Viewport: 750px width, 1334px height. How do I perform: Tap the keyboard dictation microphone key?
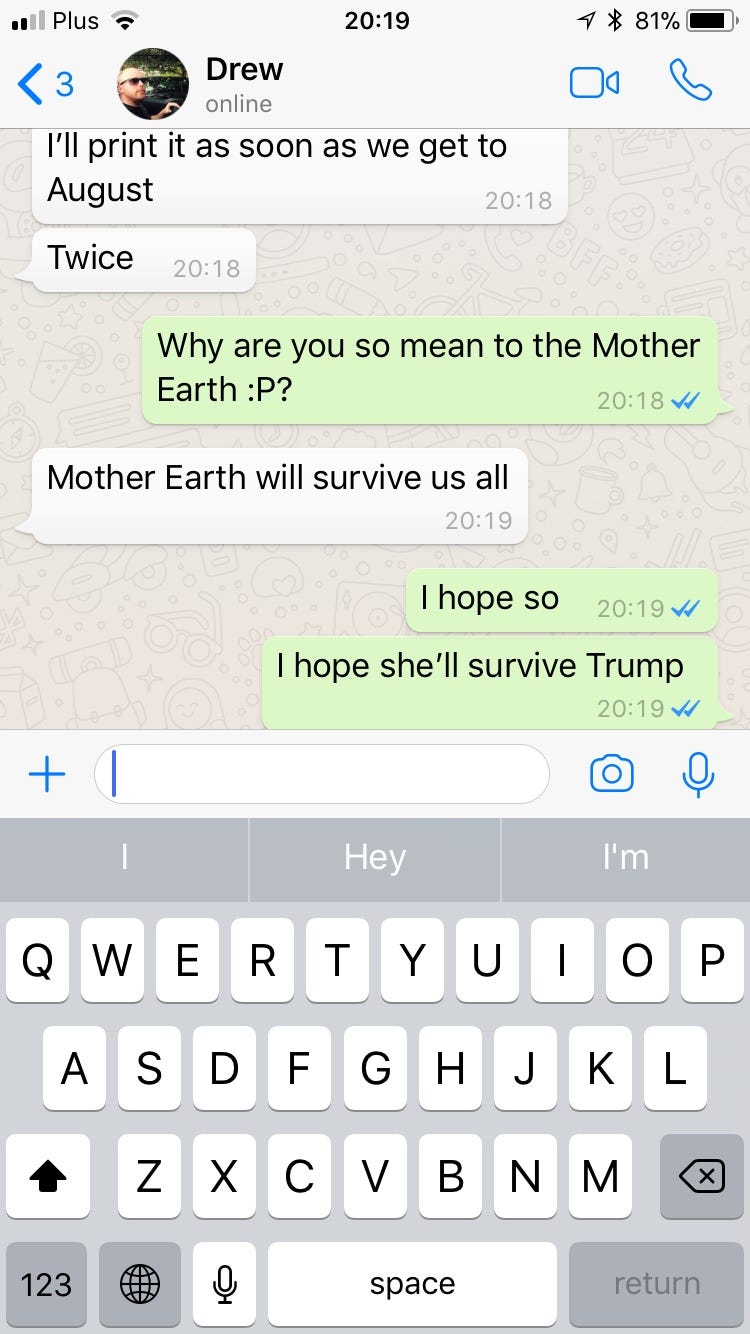pyautogui.click(x=225, y=1284)
